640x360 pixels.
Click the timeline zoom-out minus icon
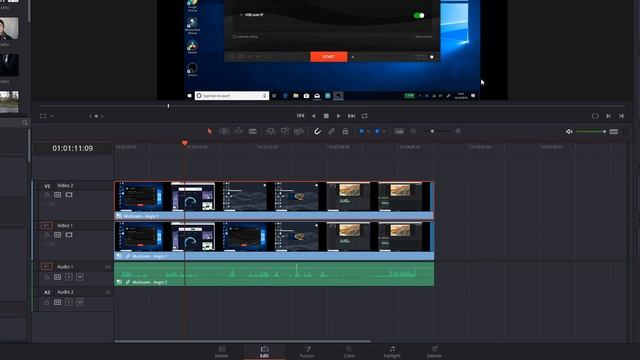[x=413, y=131]
